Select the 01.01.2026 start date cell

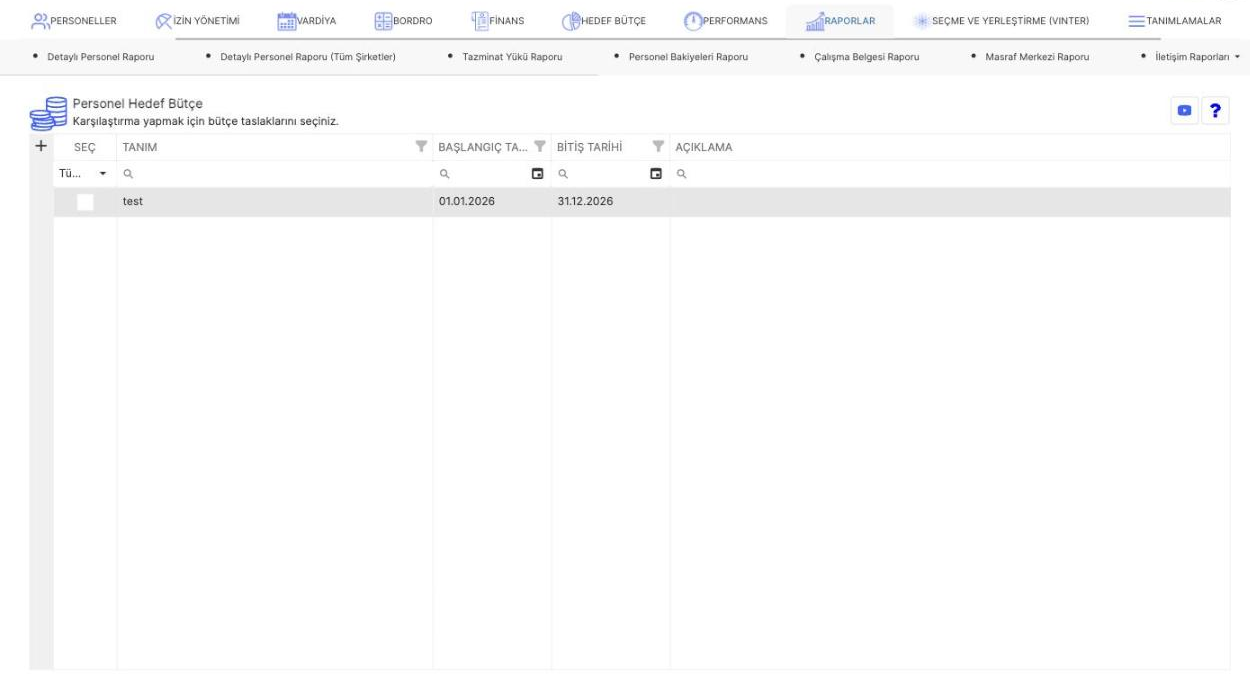point(492,202)
